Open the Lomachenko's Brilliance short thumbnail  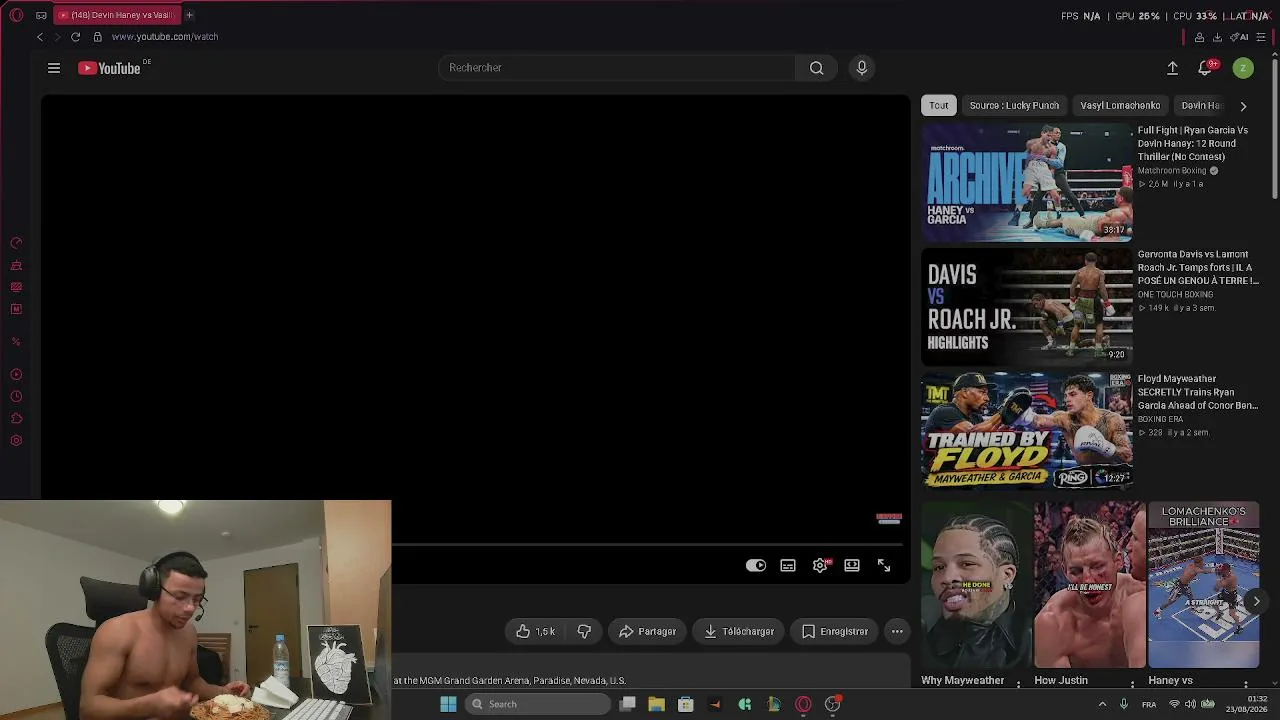coord(1204,585)
